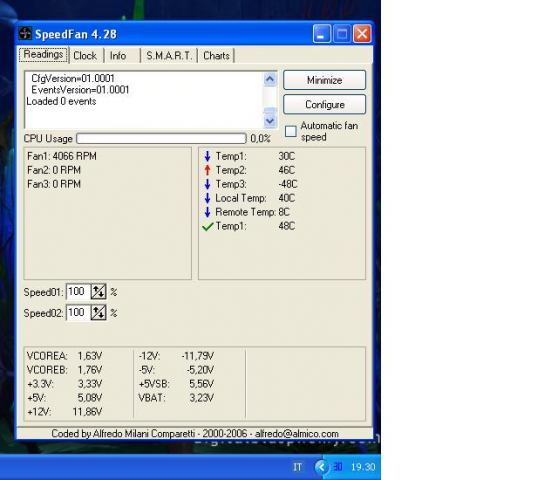The width and height of the screenshot is (558, 480).
Task: Click the EventsVersion=01.0001 log line
Action: click(80, 90)
